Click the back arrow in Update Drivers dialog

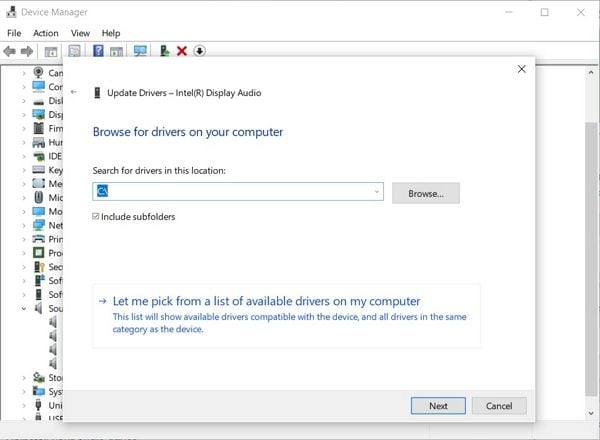[74, 92]
